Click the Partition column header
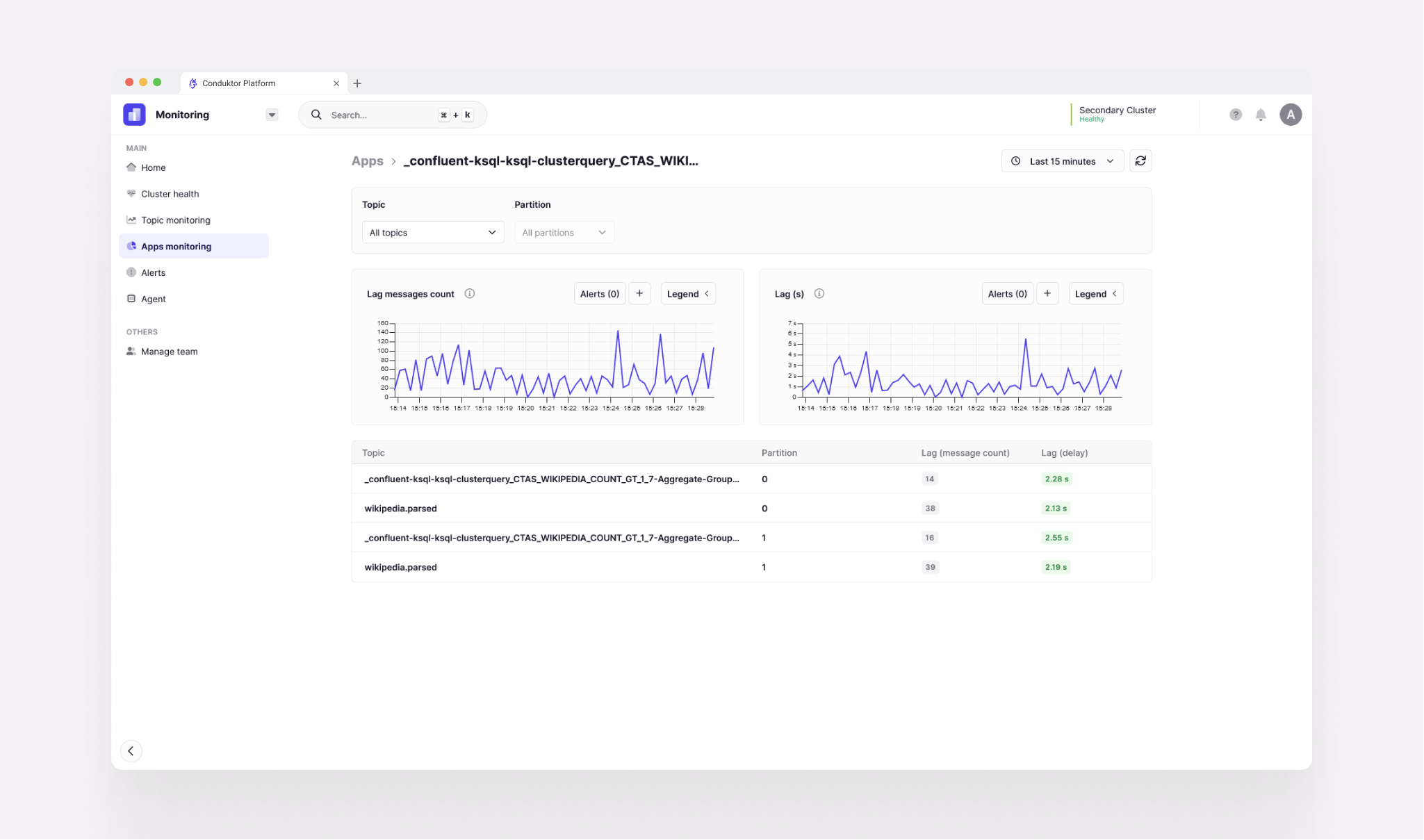Image resolution: width=1424 pixels, height=840 pixels. click(779, 453)
